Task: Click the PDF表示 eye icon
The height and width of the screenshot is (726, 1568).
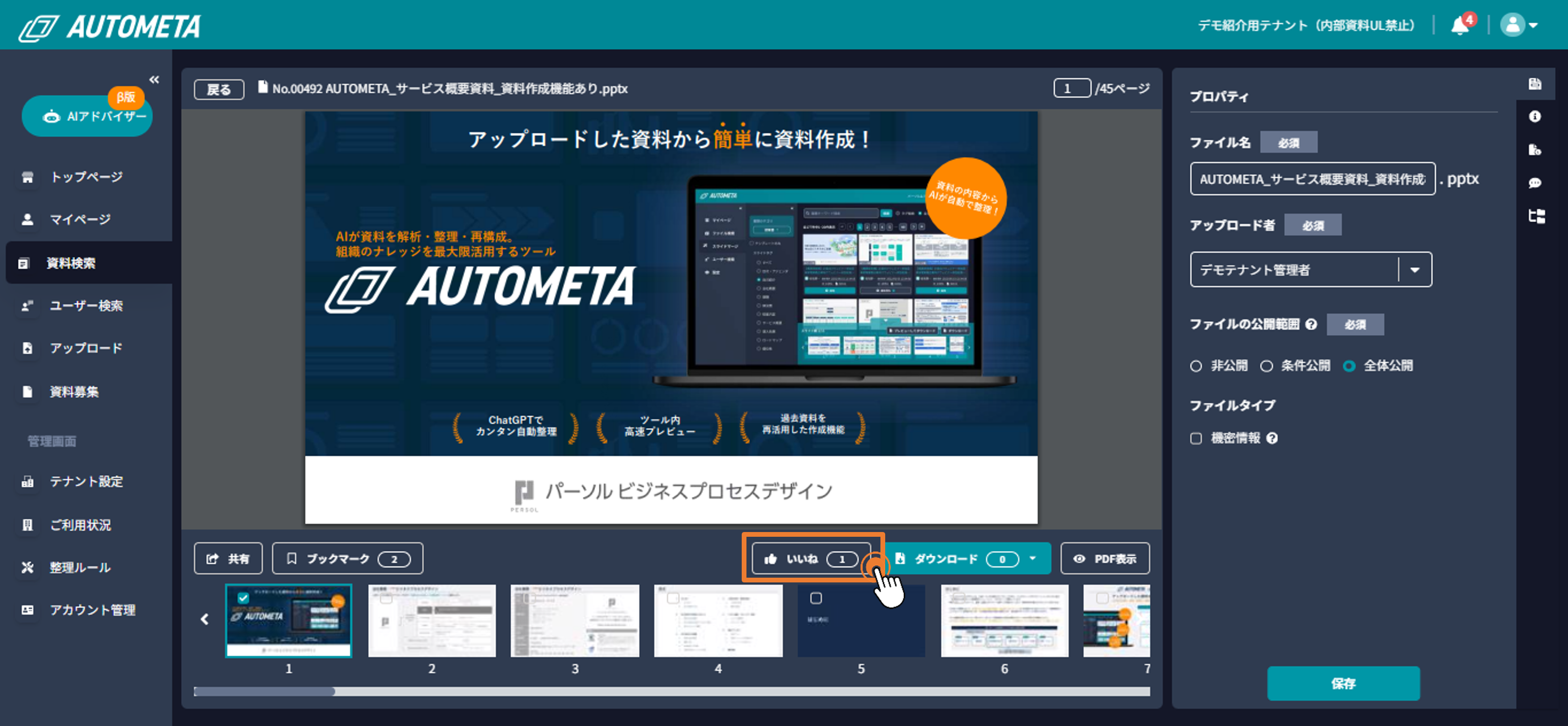Action: click(x=1079, y=559)
